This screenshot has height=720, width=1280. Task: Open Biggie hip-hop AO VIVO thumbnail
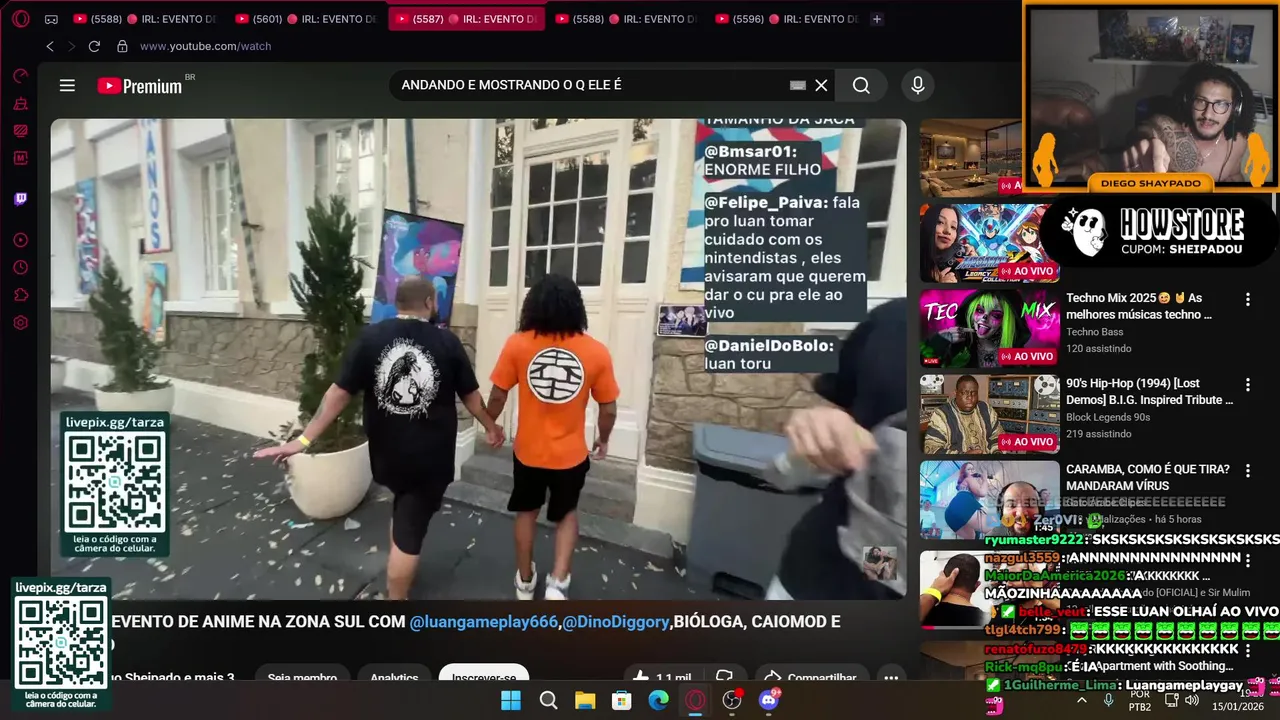(989, 414)
